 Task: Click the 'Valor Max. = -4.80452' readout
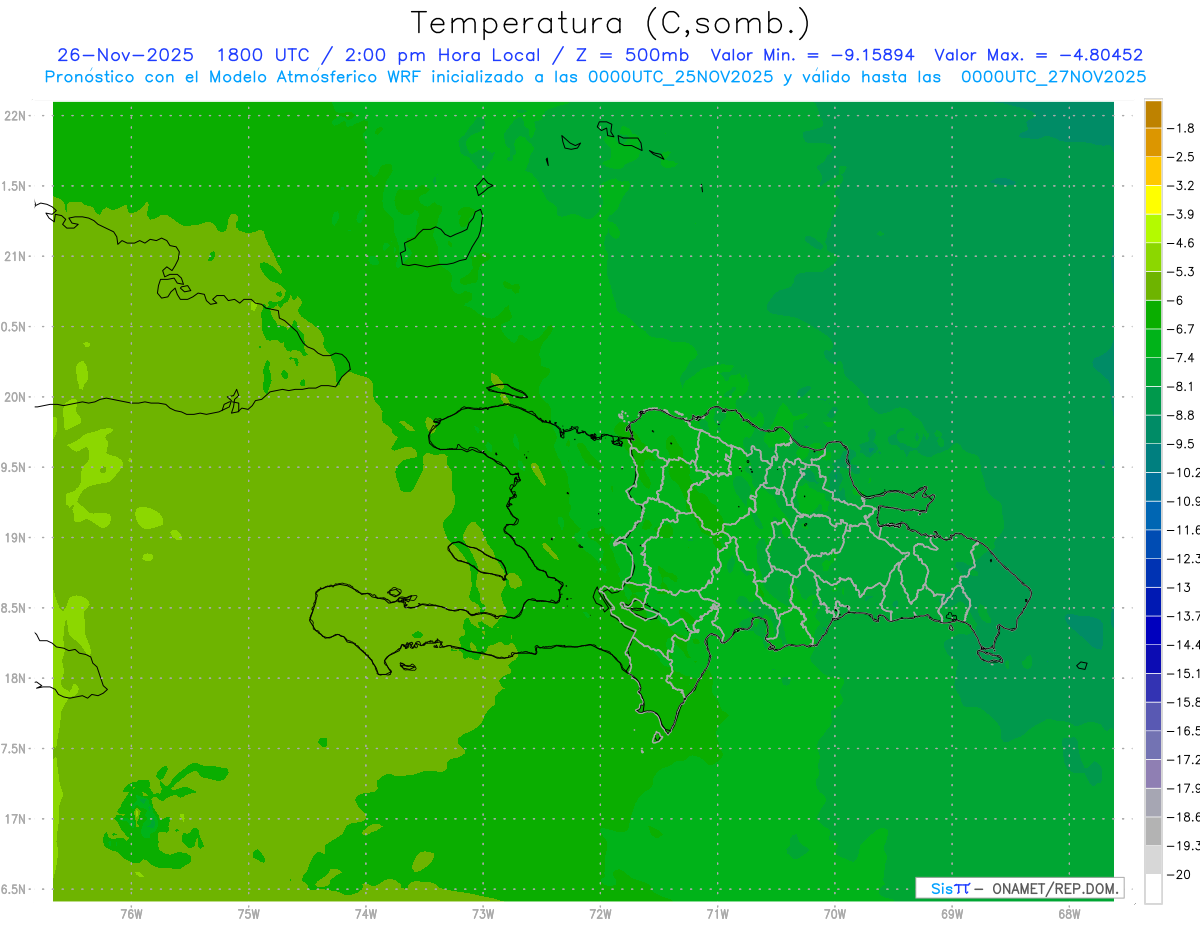pyautogui.click(x=1039, y=55)
